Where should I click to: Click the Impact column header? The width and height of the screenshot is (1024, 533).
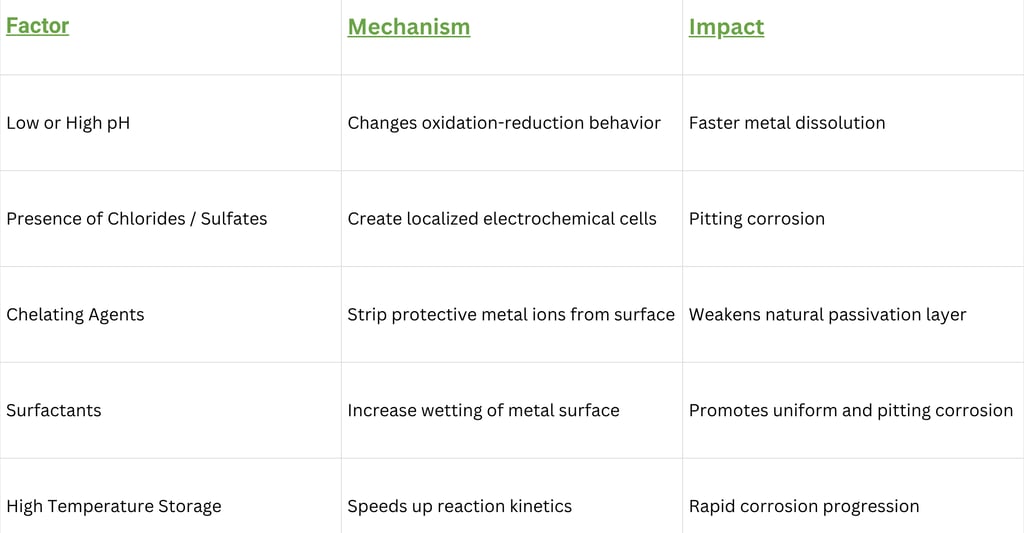tap(726, 27)
